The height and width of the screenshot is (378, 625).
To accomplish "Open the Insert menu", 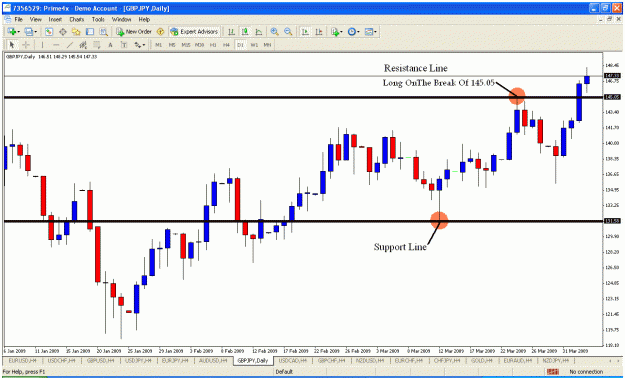I will pos(55,19).
